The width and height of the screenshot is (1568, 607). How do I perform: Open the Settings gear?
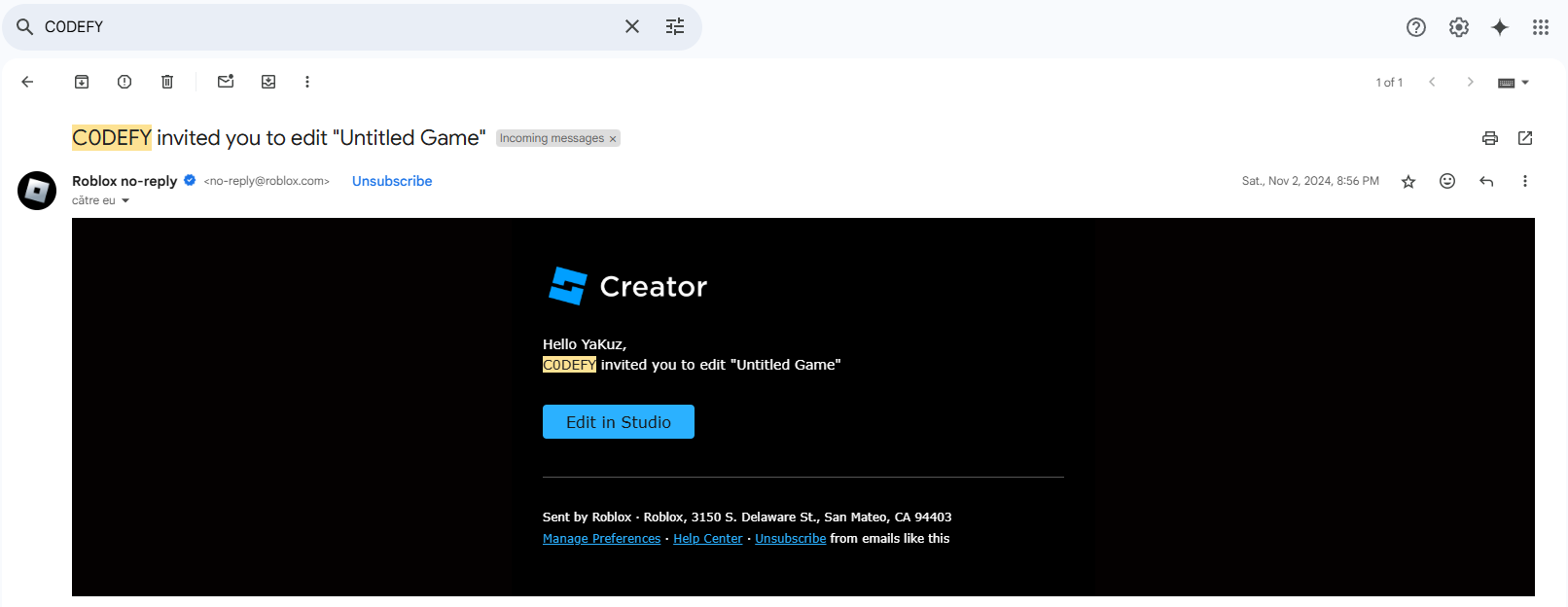[1459, 27]
